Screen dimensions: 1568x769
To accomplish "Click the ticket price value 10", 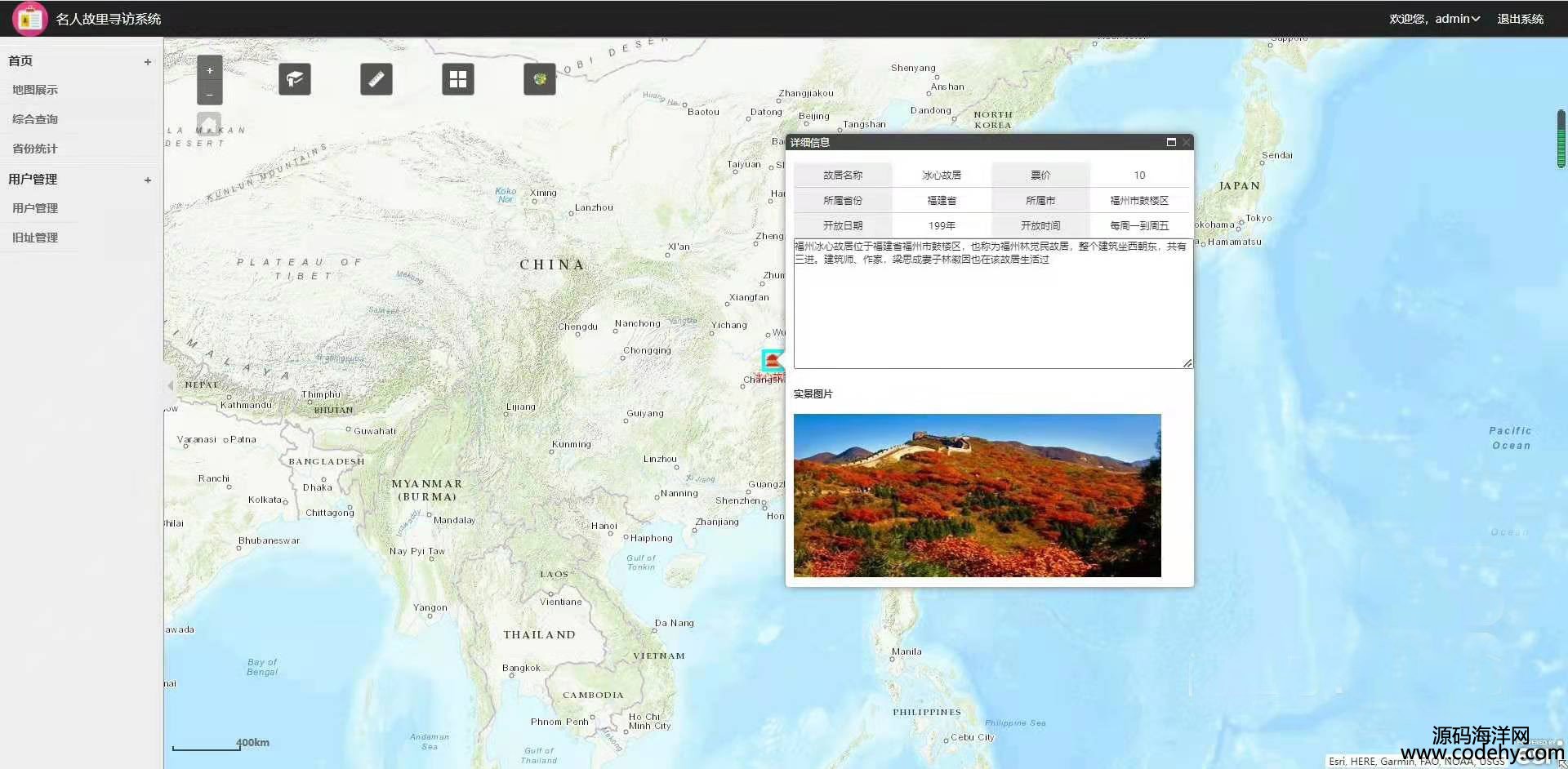I will point(1139,175).
